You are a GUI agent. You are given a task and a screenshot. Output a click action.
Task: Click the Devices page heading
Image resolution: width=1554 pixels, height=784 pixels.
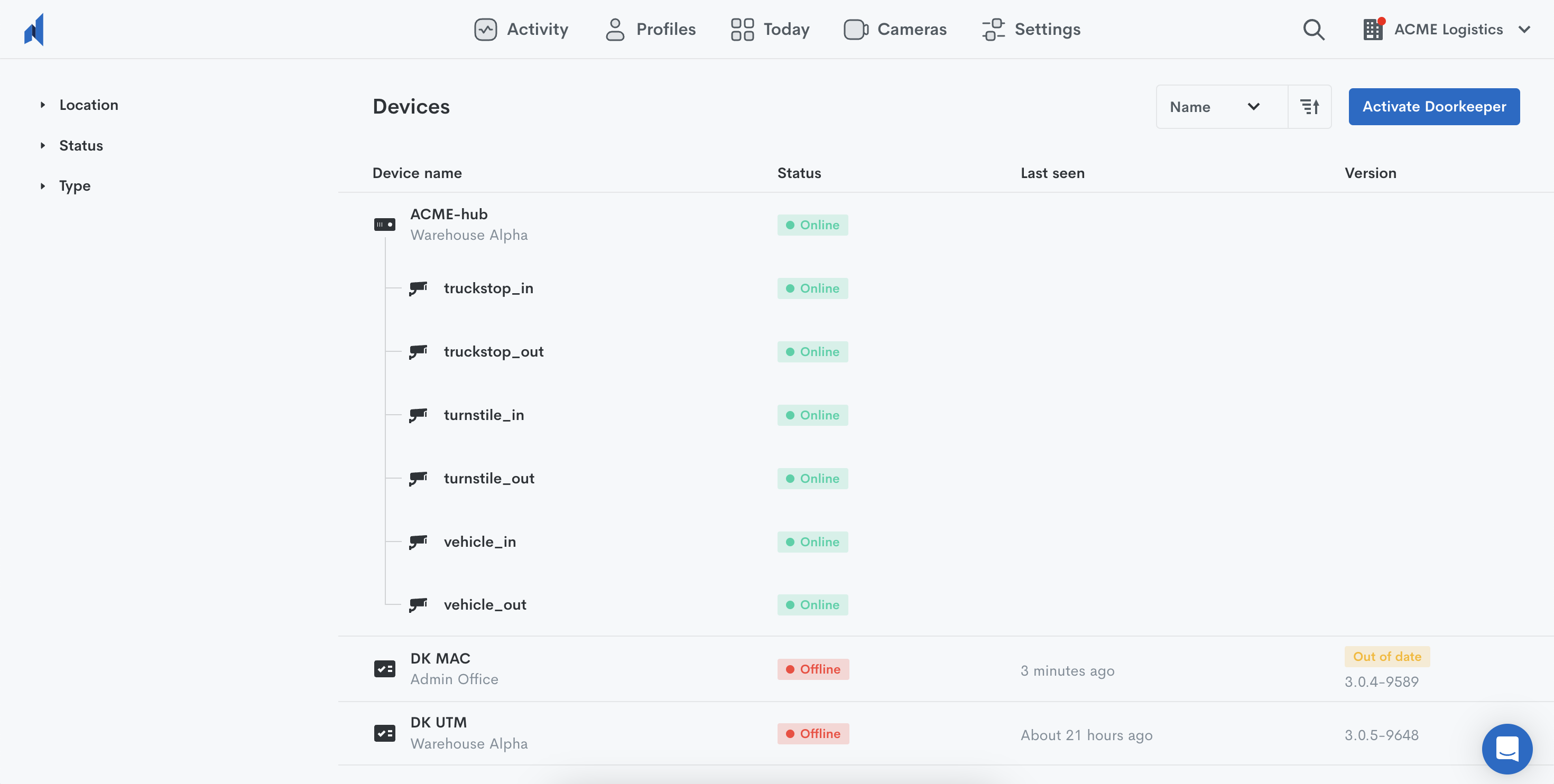[x=411, y=107]
